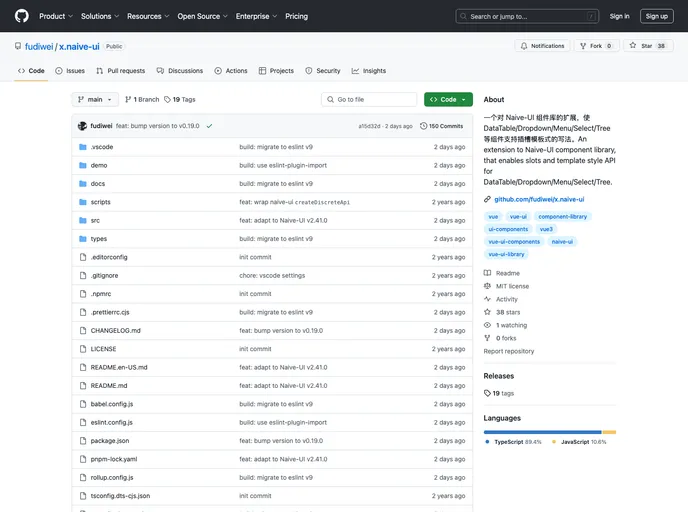Expand the Enterprise menu
The width and height of the screenshot is (688, 512).
(256, 16)
